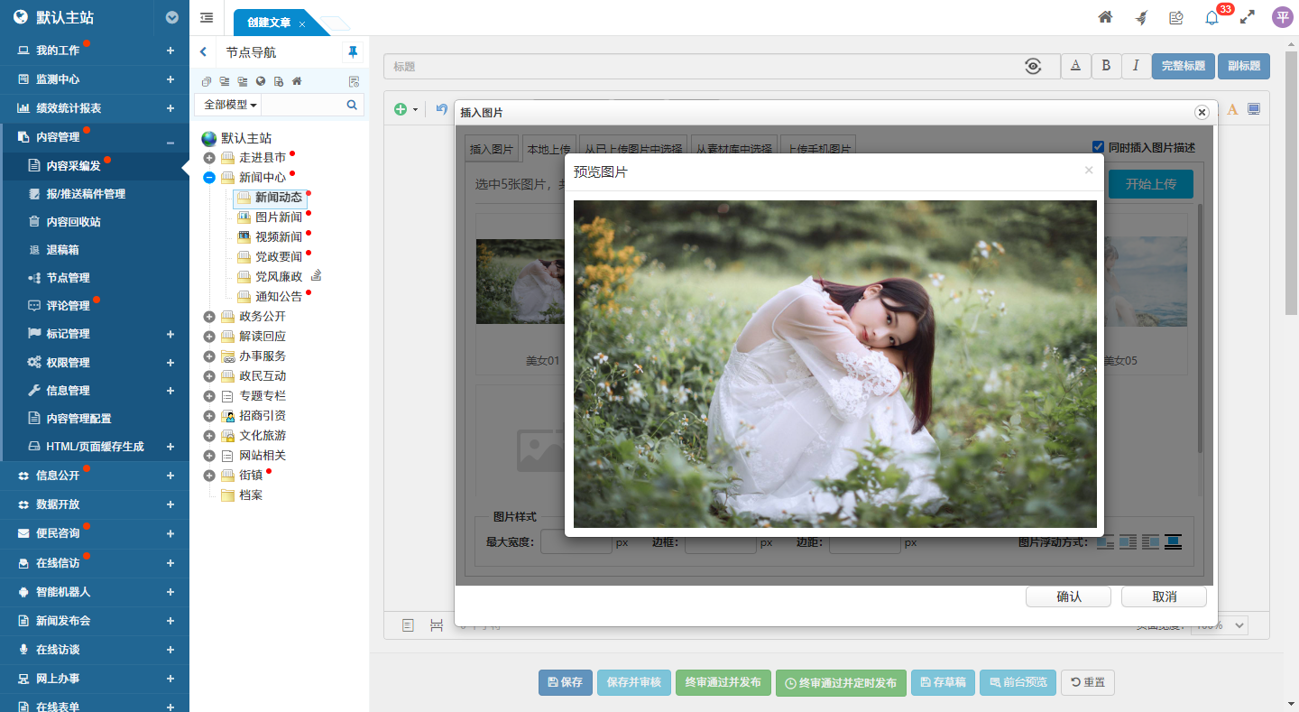The height and width of the screenshot is (712, 1299).
Task: Click the search magnifier in node navigation
Action: point(352,105)
